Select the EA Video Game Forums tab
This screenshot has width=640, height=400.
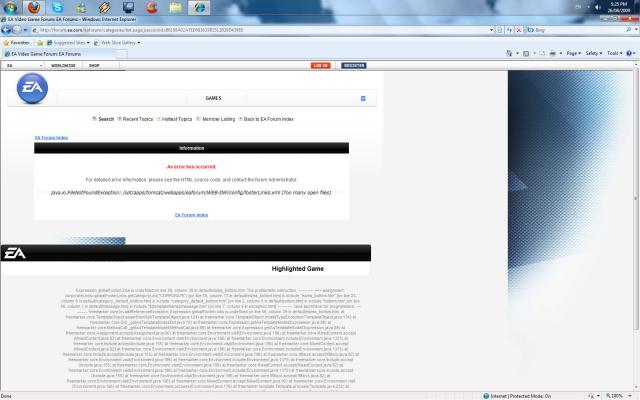(x=59, y=54)
